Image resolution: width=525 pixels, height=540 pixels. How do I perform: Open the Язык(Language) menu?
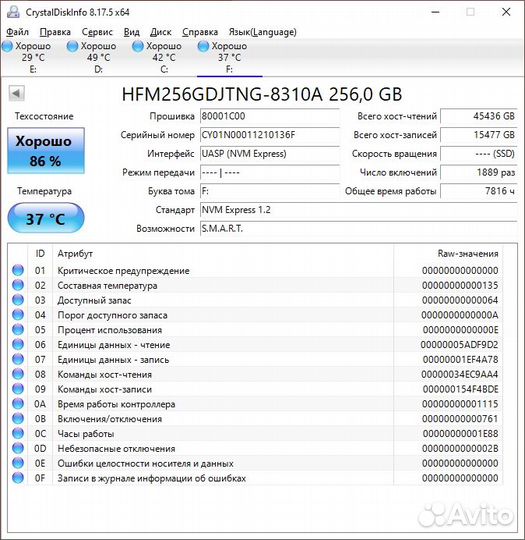point(262,32)
